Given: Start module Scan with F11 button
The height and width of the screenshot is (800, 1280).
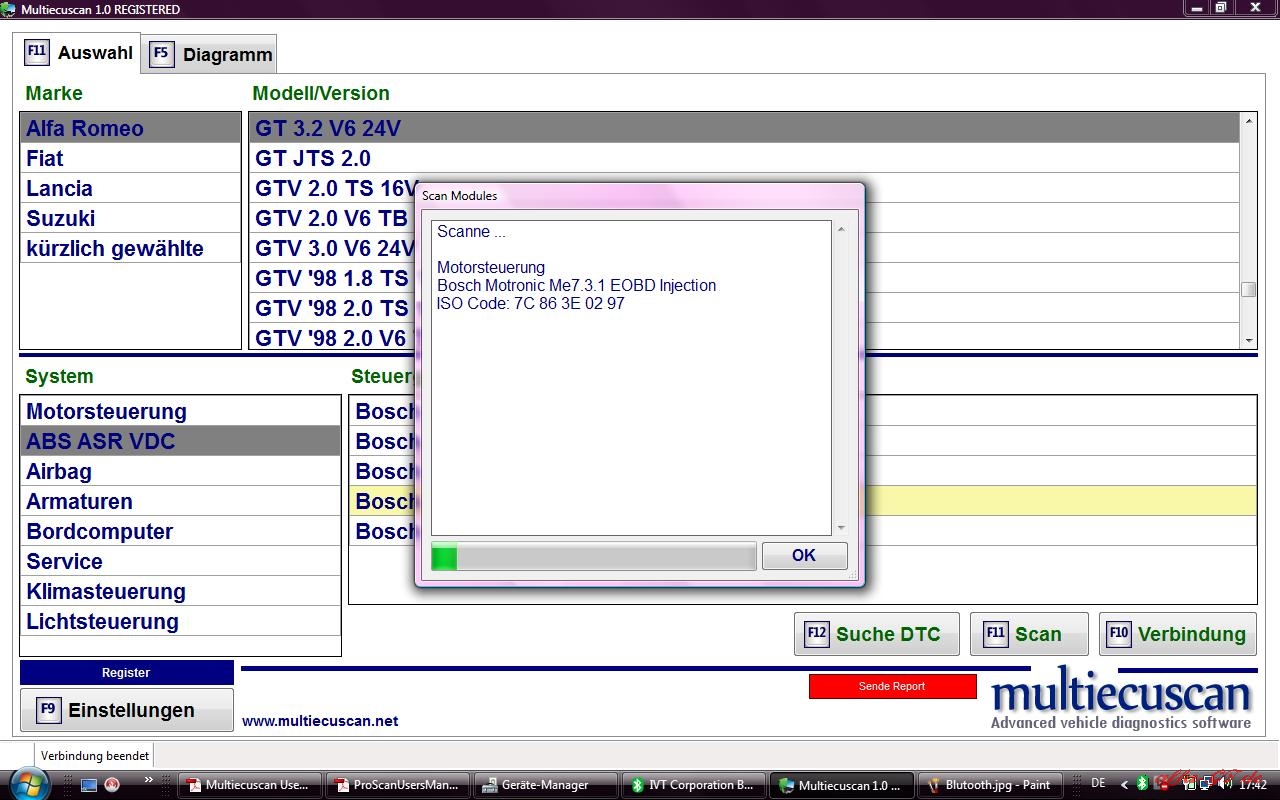Looking at the screenshot, I should 1029,634.
